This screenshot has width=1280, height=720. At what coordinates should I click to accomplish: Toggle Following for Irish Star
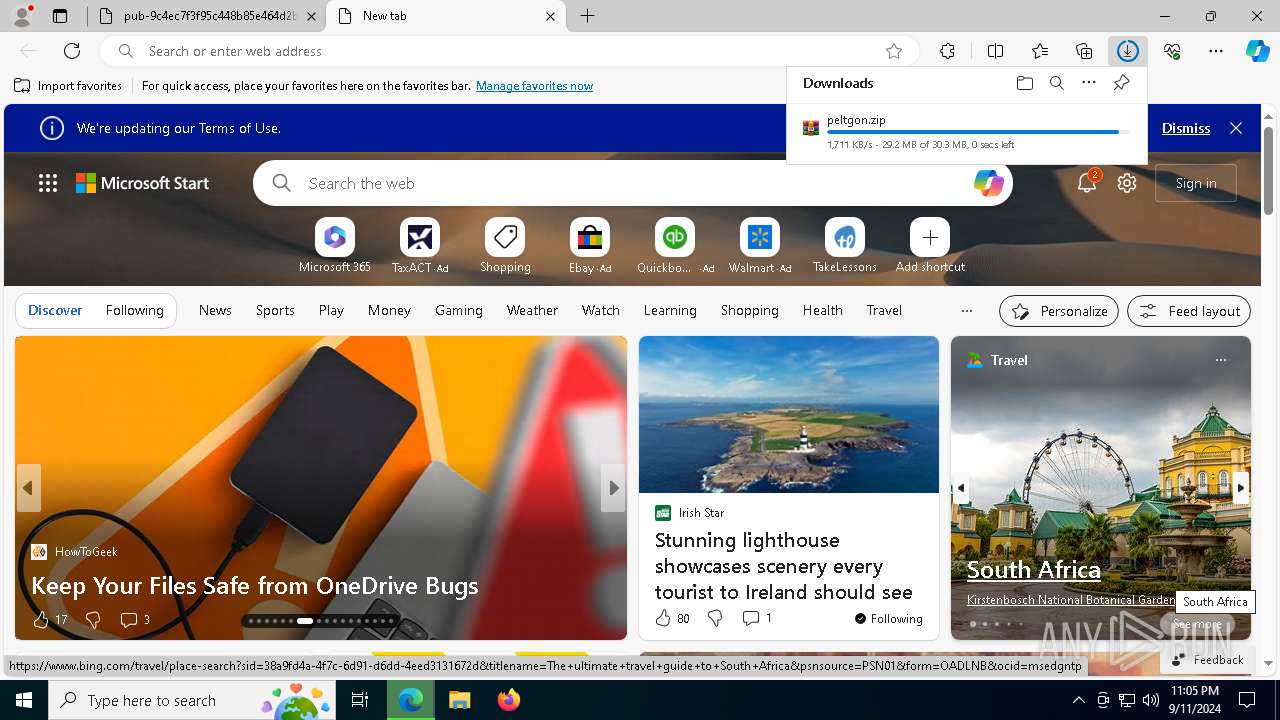coord(888,619)
